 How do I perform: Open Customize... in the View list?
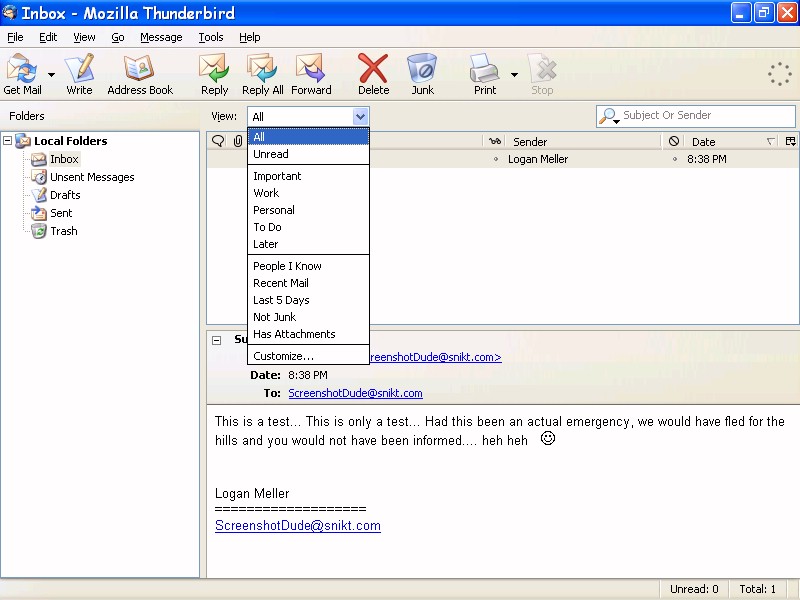[308, 356]
